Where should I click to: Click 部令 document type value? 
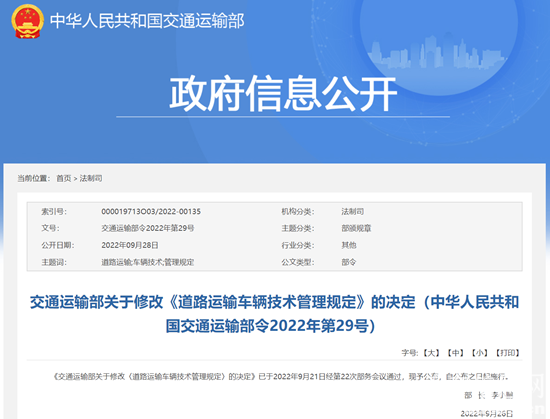click(349, 262)
